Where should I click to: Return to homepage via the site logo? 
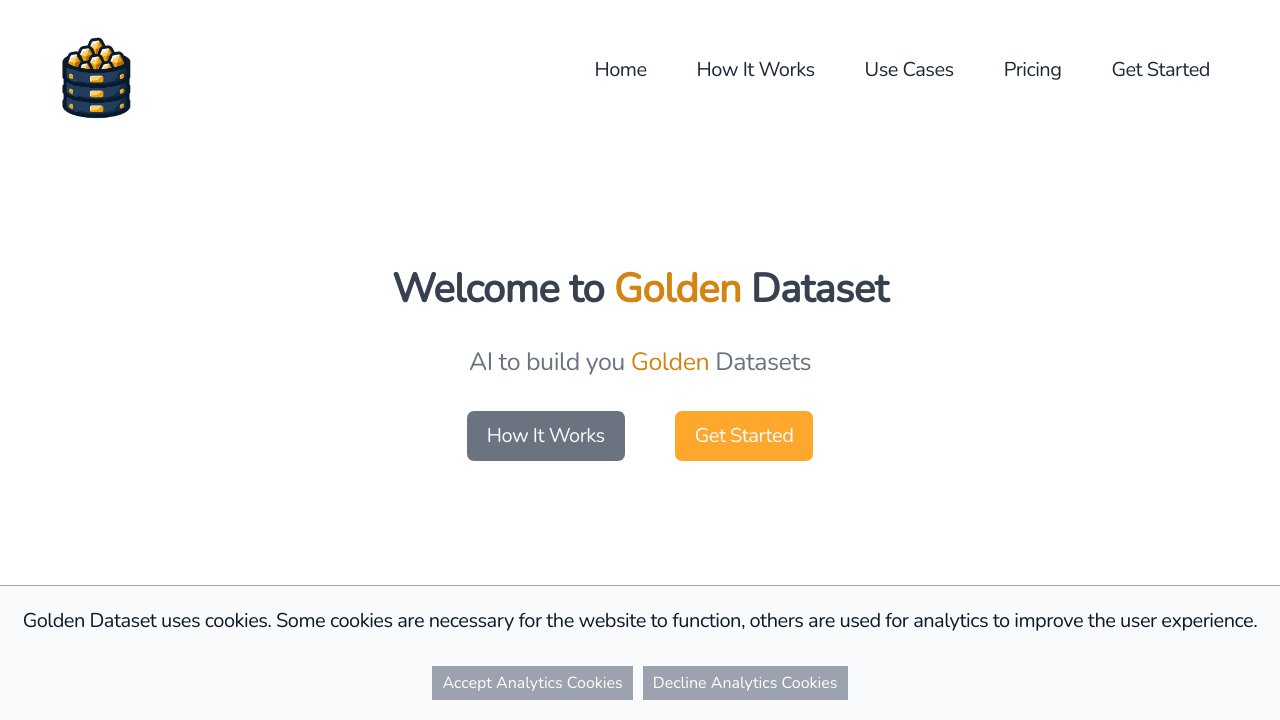(95, 77)
